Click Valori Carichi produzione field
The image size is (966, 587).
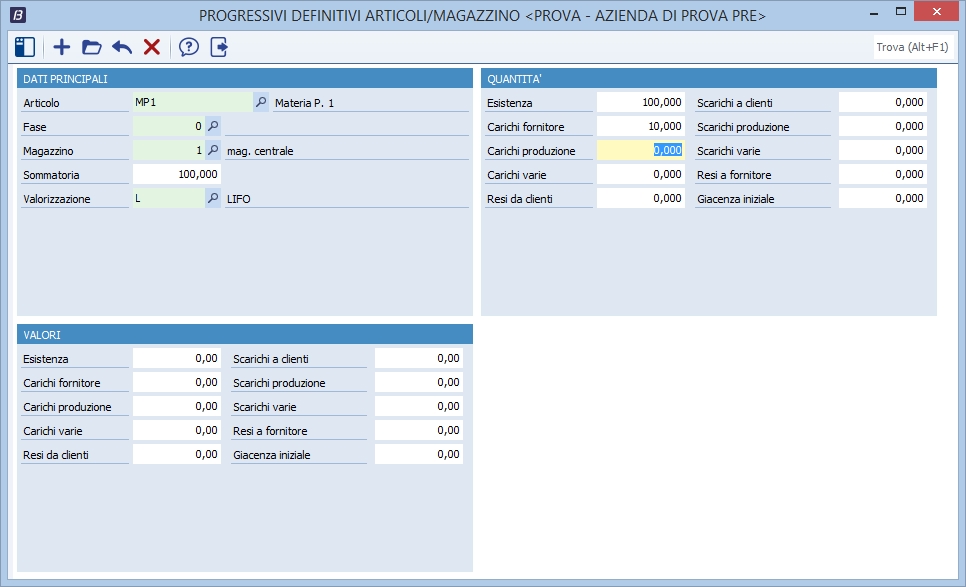177,407
